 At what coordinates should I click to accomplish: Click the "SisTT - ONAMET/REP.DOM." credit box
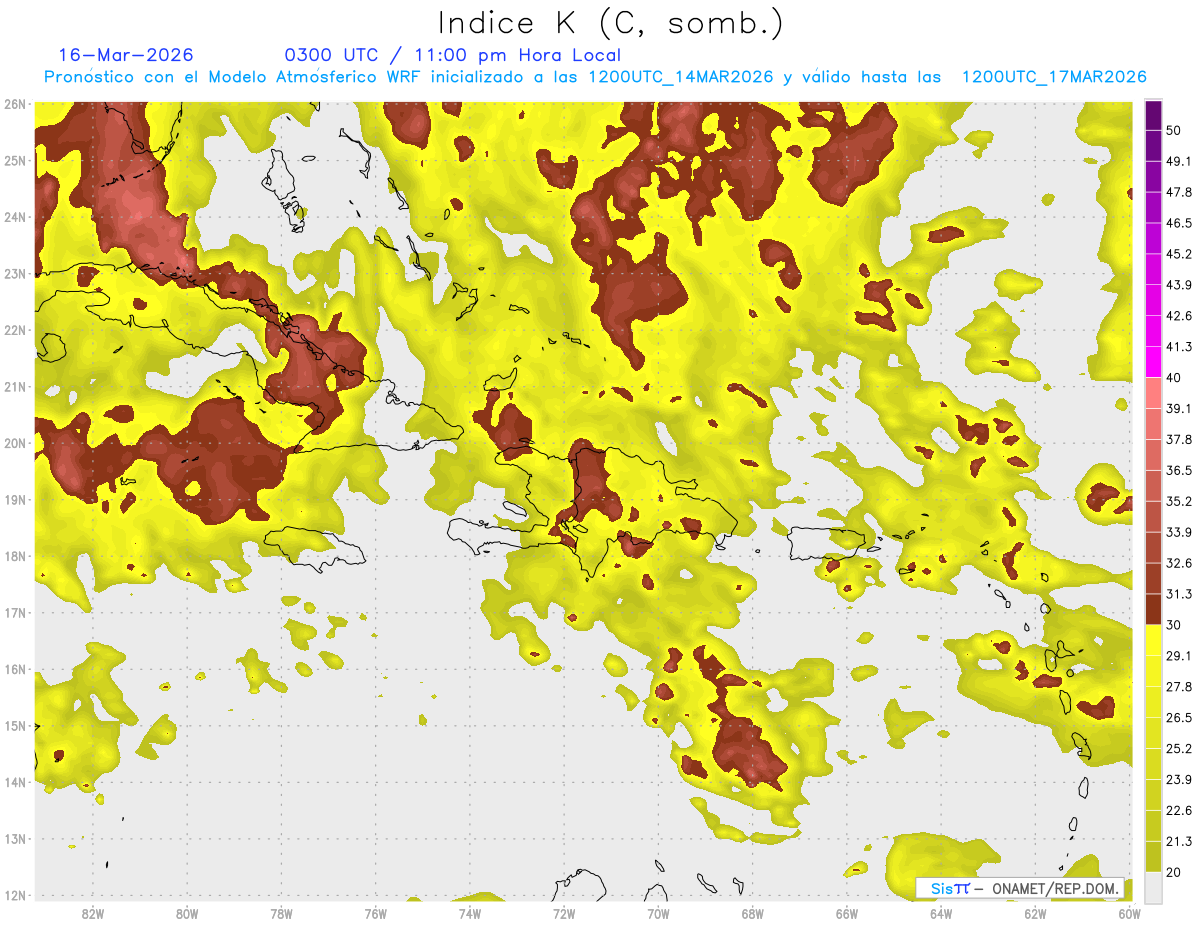click(x=1019, y=888)
